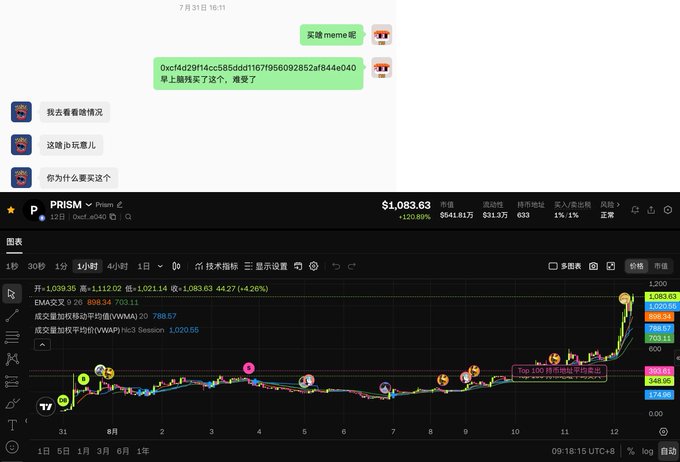Enter fullscreen chart mode
Screen dimensions: 680x462
click(x=611, y=266)
